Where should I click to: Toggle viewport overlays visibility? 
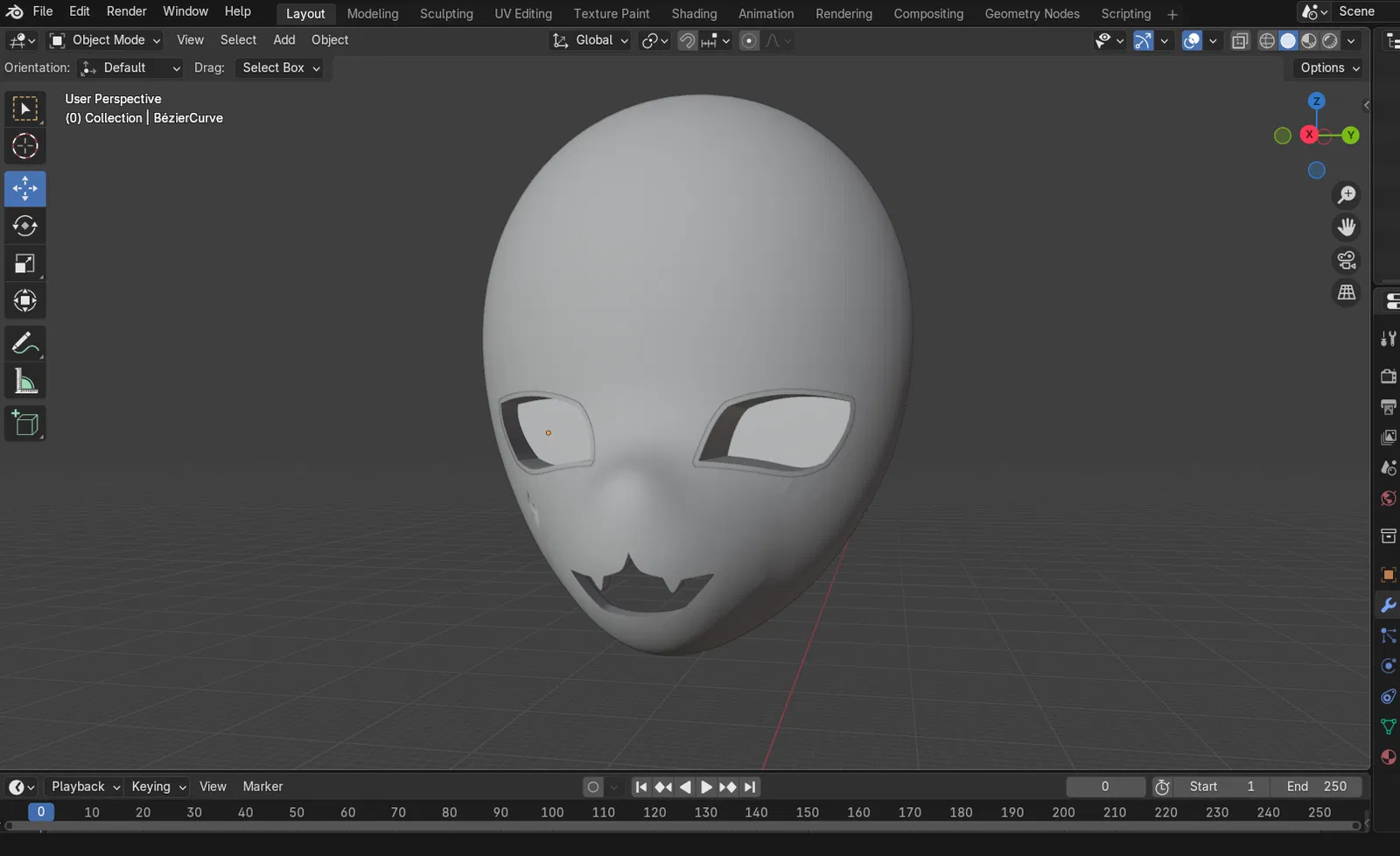(1192, 40)
